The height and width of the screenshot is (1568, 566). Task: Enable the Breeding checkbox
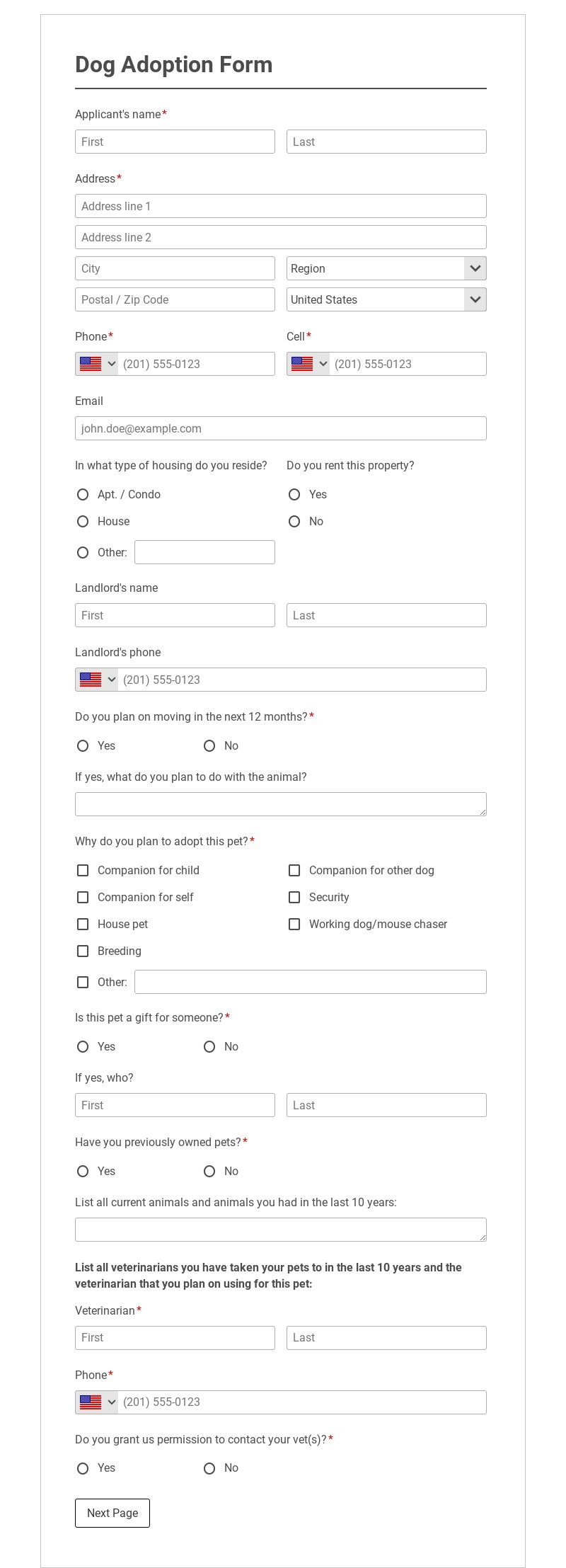click(83, 951)
